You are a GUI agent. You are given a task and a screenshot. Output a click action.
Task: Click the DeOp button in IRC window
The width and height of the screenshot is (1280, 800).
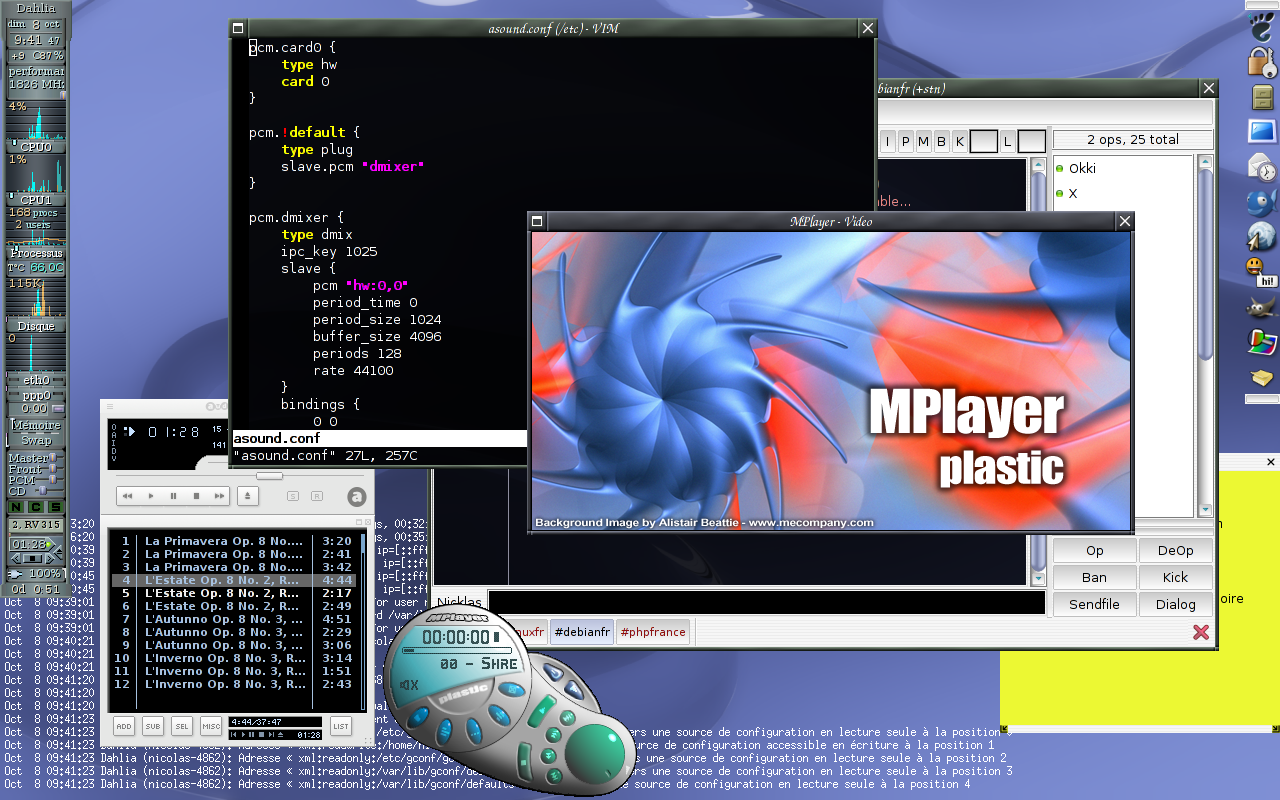click(x=1176, y=550)
